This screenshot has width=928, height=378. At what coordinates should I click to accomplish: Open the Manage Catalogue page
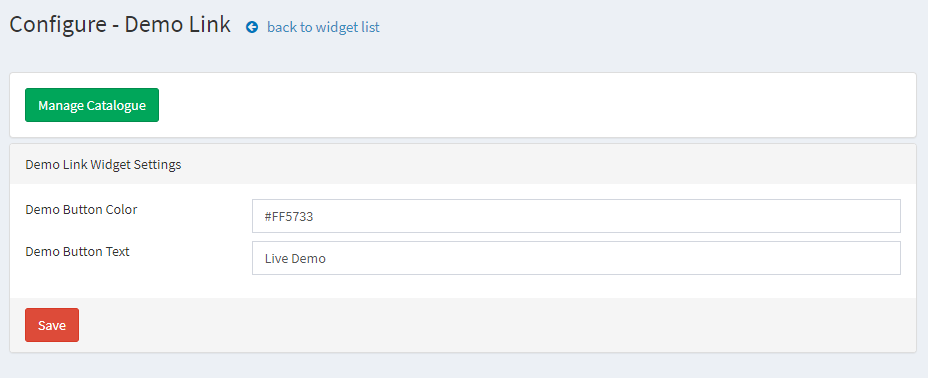click(92, 105)
